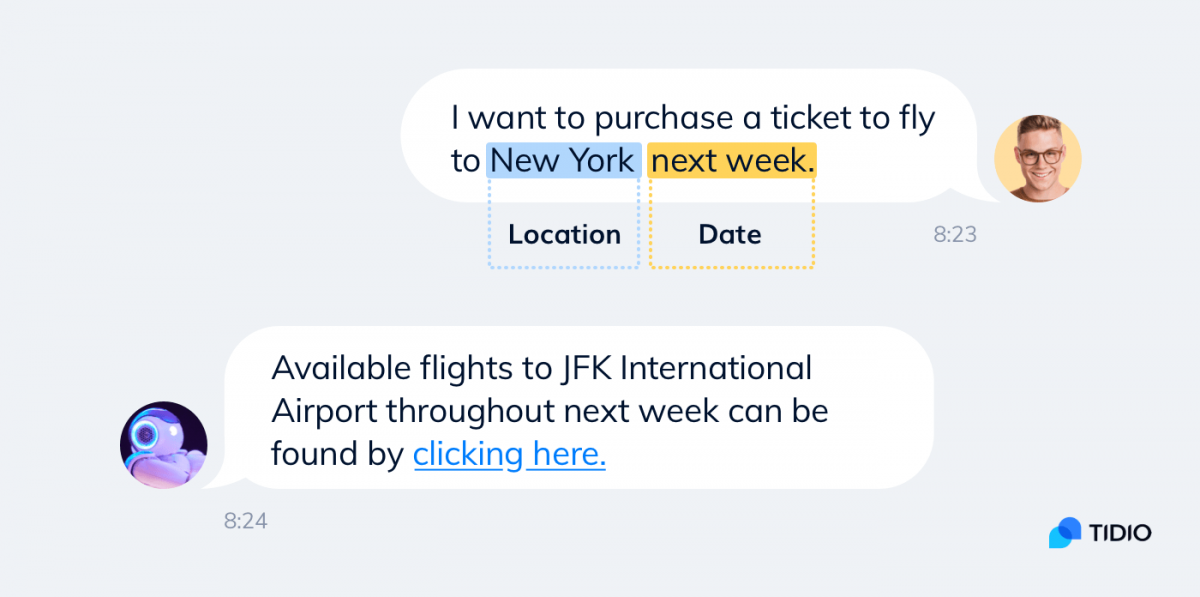
Task: Click "found by" text before the link
Action: pos(337,454)
